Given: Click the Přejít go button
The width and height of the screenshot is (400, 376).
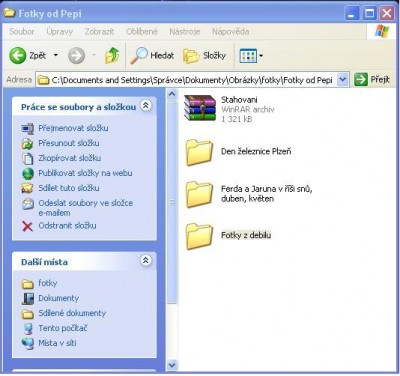Looking at the screenshot, I should pos(372,80).
